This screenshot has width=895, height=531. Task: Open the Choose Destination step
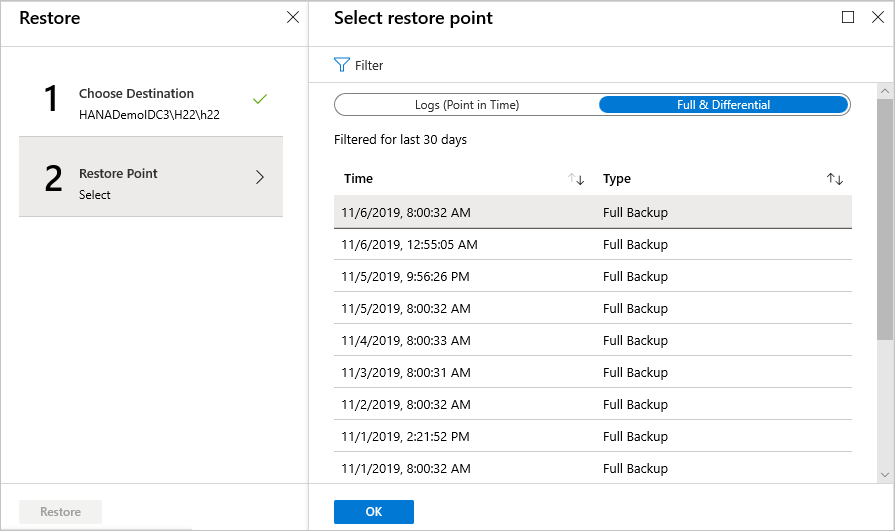[x=150, y=103]
